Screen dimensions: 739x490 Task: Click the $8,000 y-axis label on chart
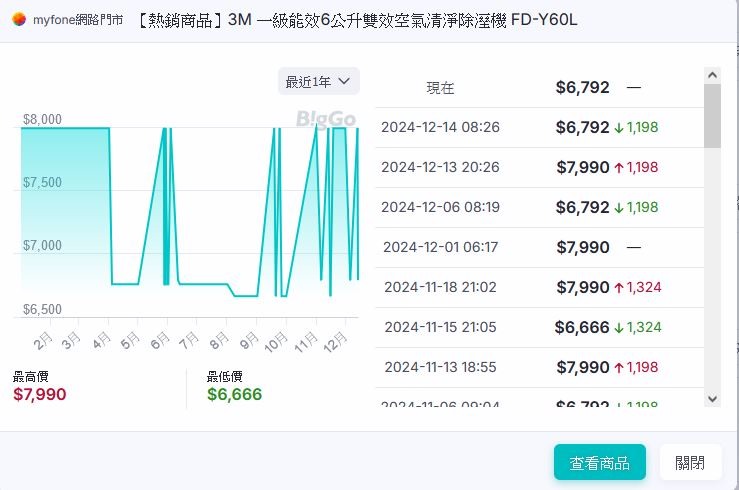coord(42,119)
